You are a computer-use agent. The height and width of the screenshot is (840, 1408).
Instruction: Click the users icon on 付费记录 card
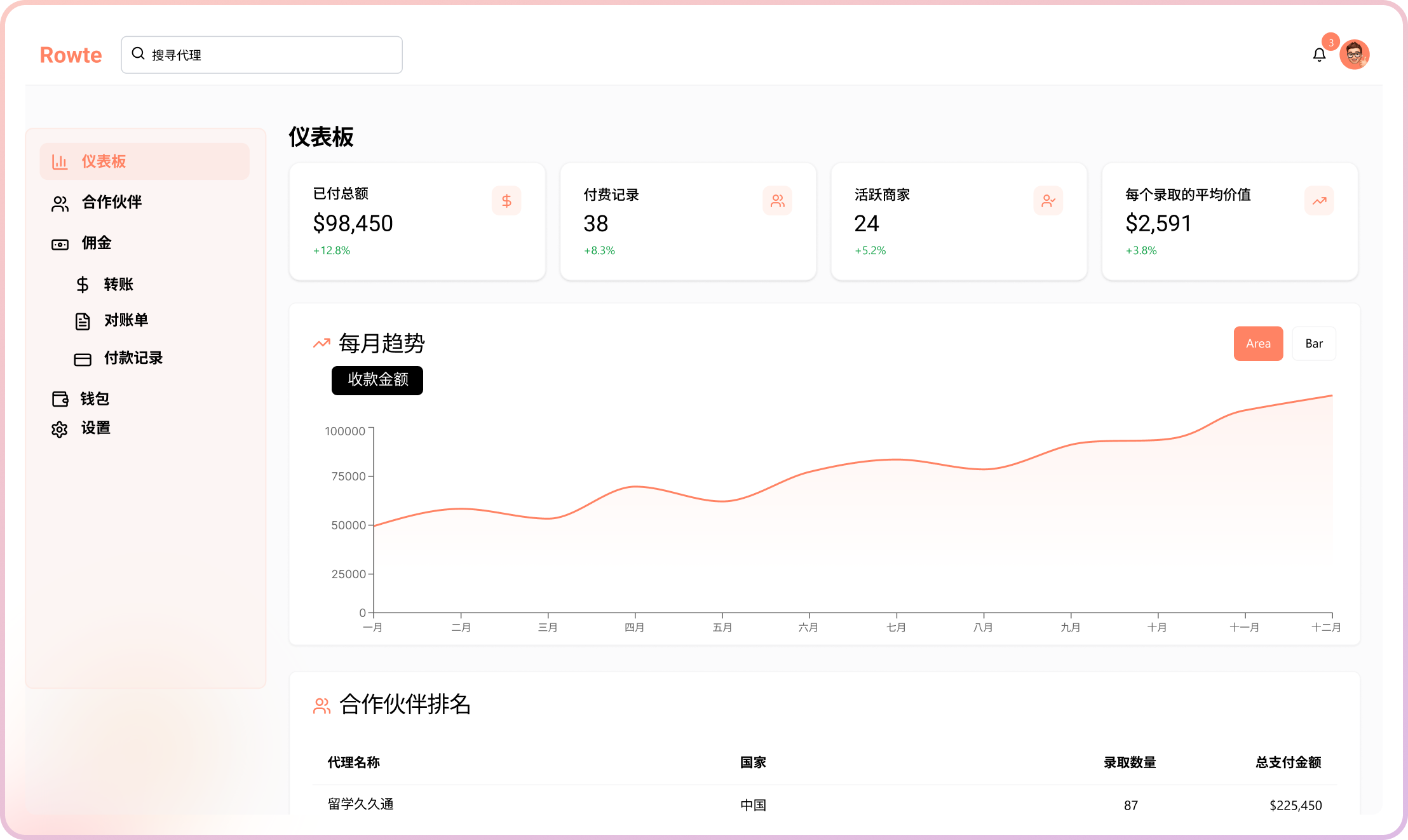777,201
